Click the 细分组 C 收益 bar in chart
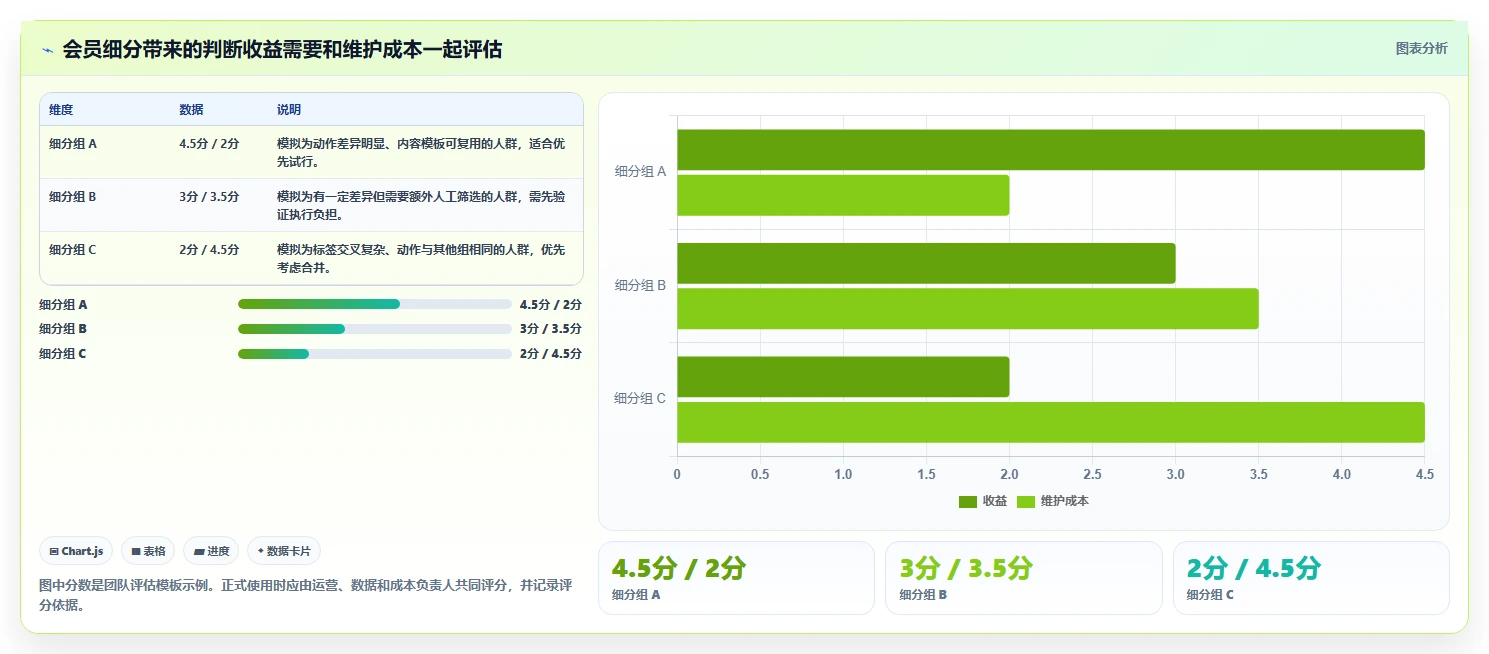 (x=843, y=377)
